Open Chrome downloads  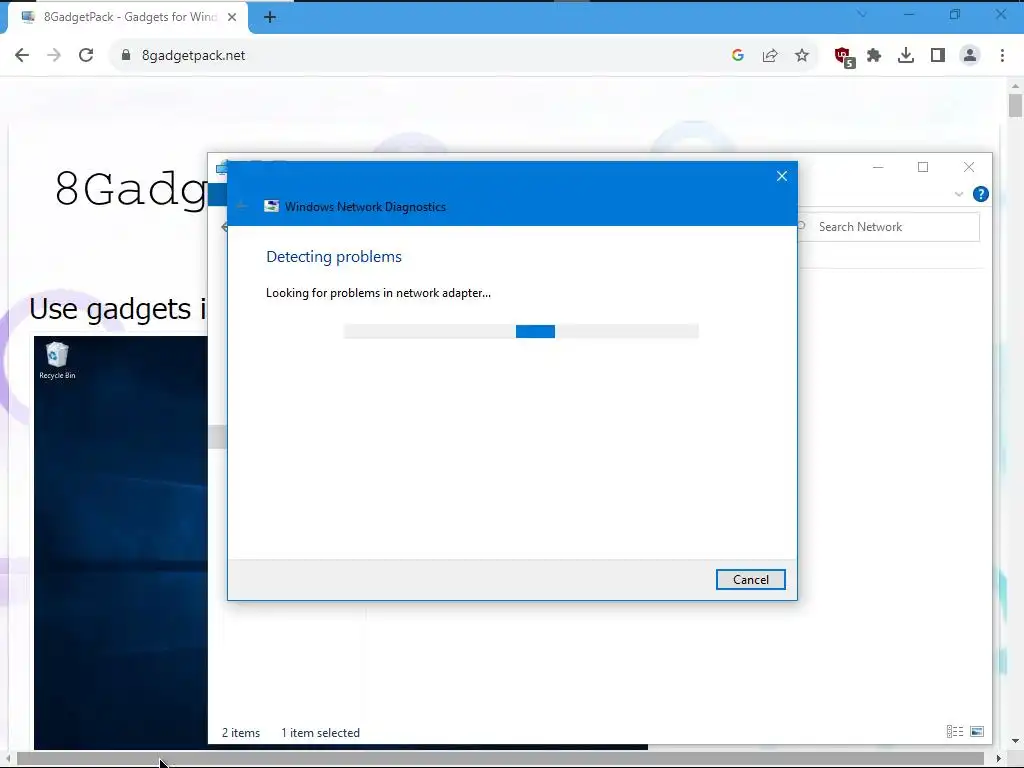pos(906,56)
